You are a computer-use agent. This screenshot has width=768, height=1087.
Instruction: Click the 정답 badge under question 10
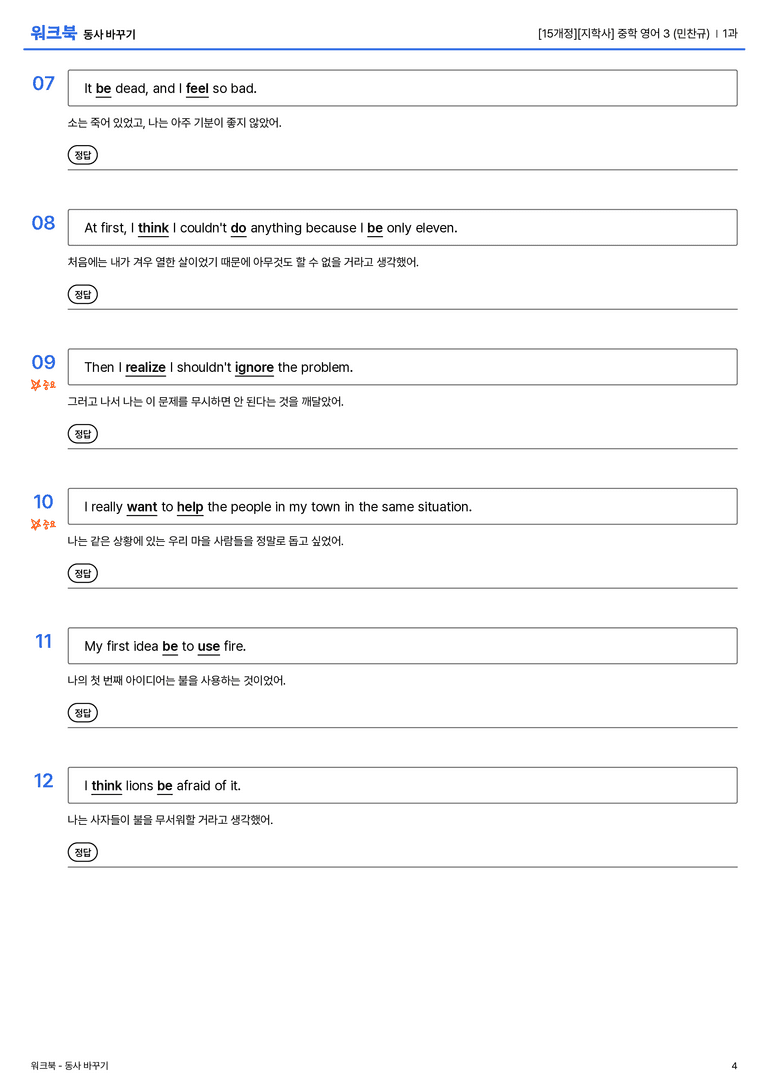click(x=82, y=573)
